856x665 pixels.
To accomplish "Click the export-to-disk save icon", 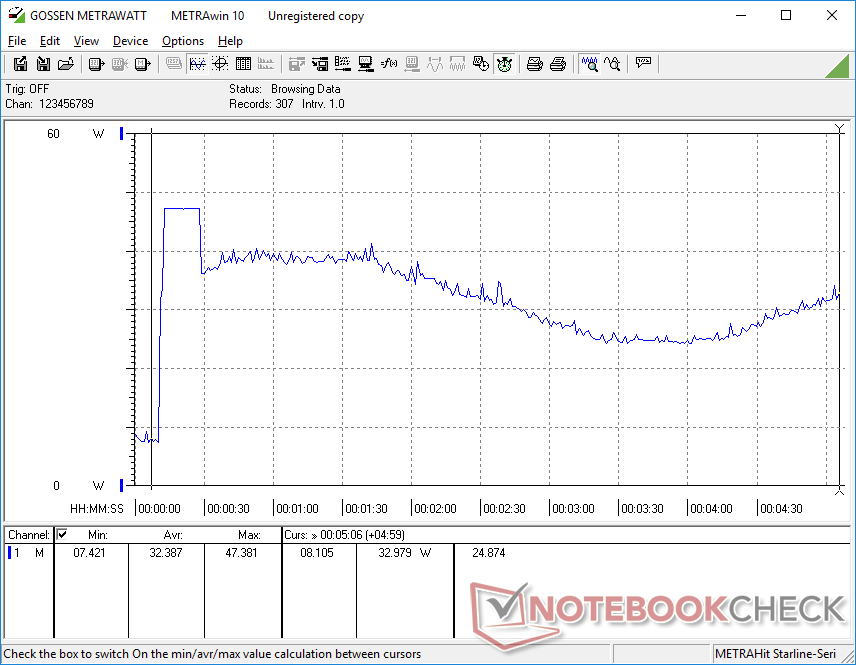I will (20, 64).
